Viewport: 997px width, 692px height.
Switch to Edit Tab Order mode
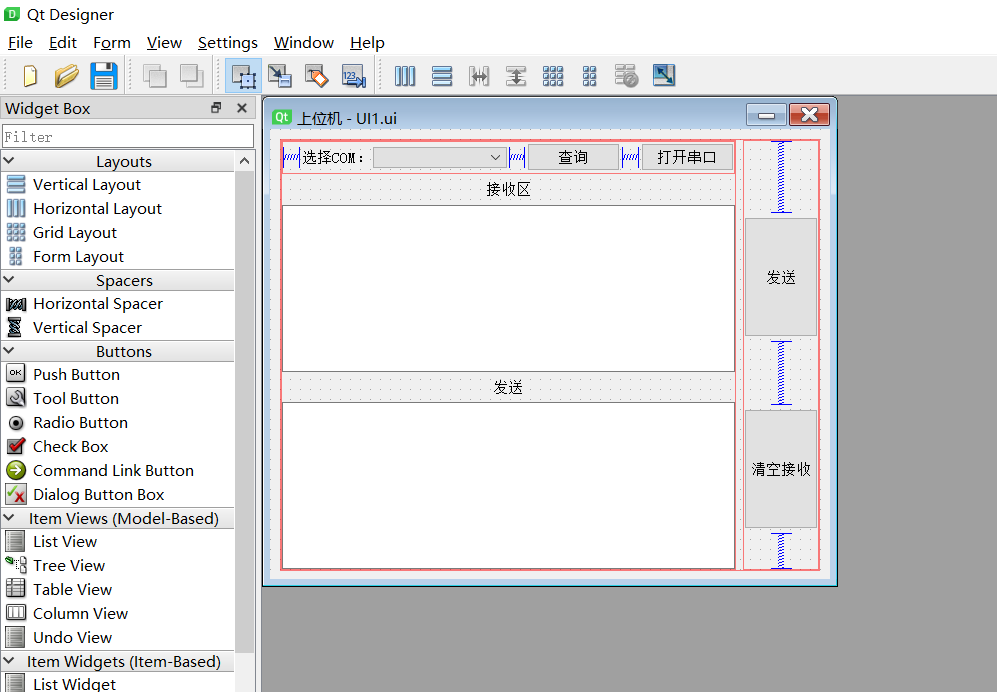click(x=353, y=75)
